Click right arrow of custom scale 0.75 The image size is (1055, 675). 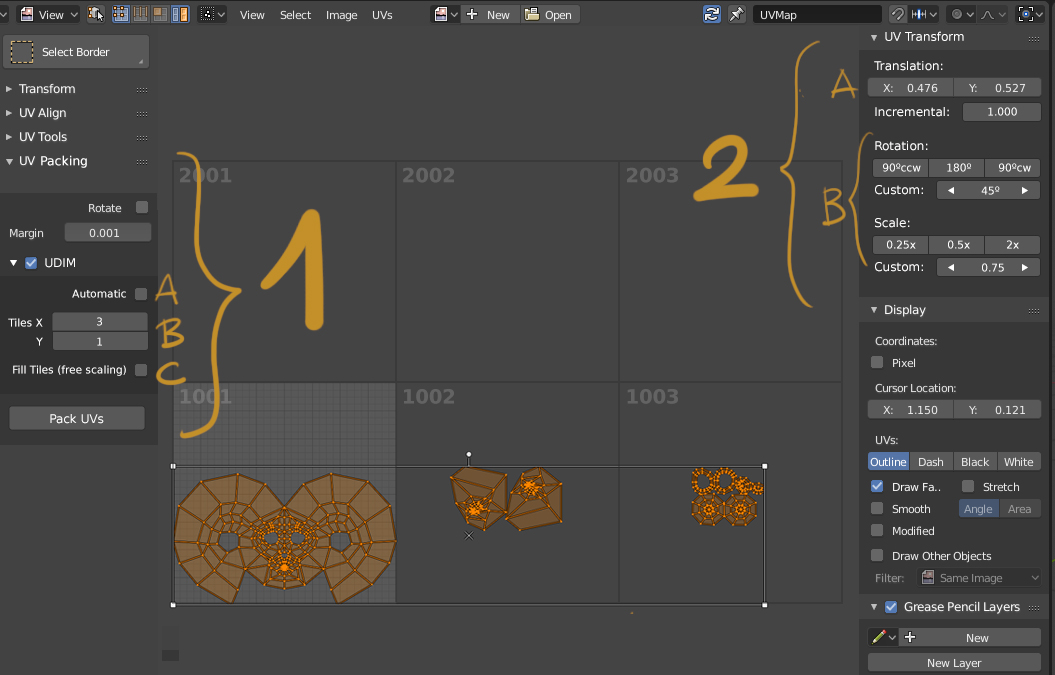(x=1025, y=268)
